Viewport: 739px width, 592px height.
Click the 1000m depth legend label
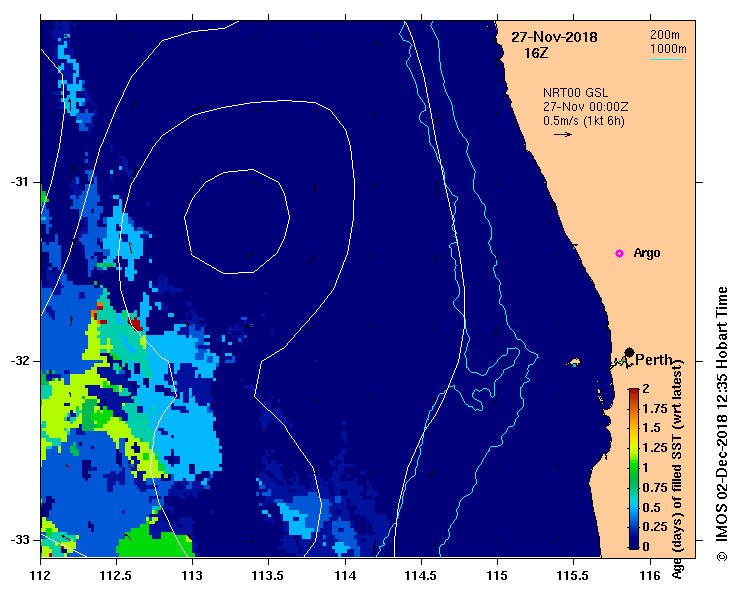tap(668, 49)
